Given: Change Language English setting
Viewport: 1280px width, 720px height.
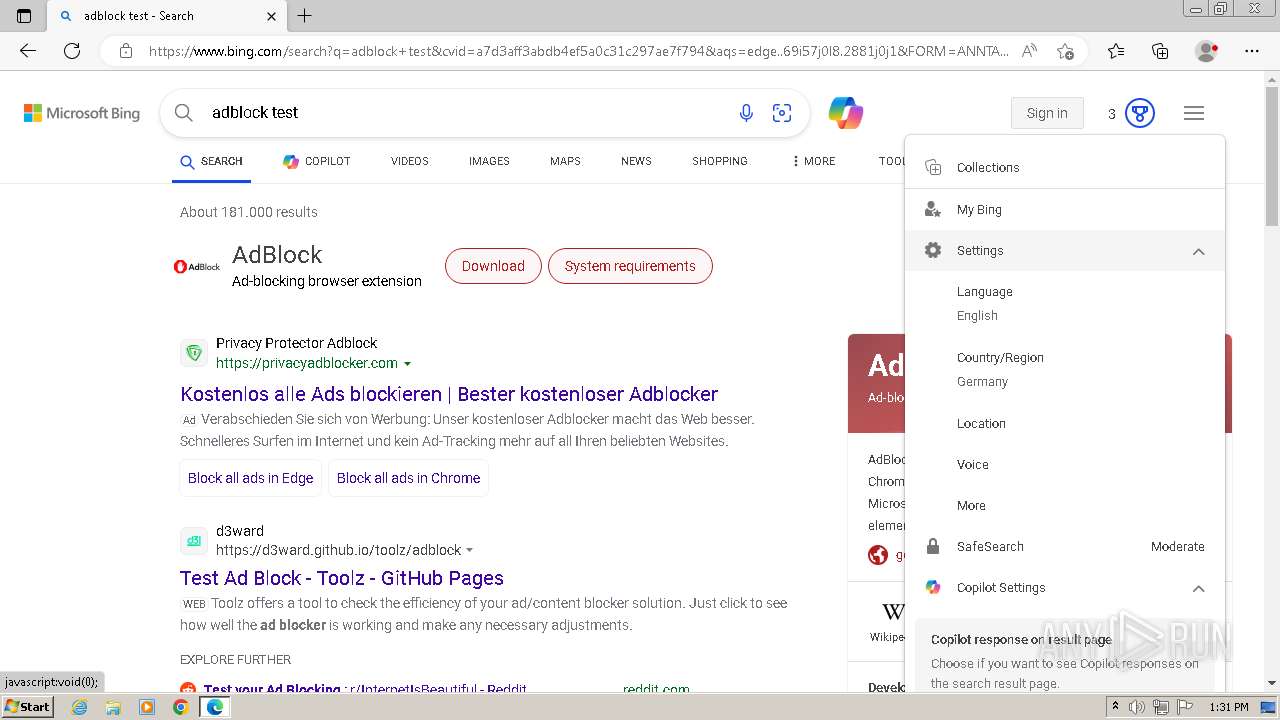Looking at the screenshot, I should 1065,303.
